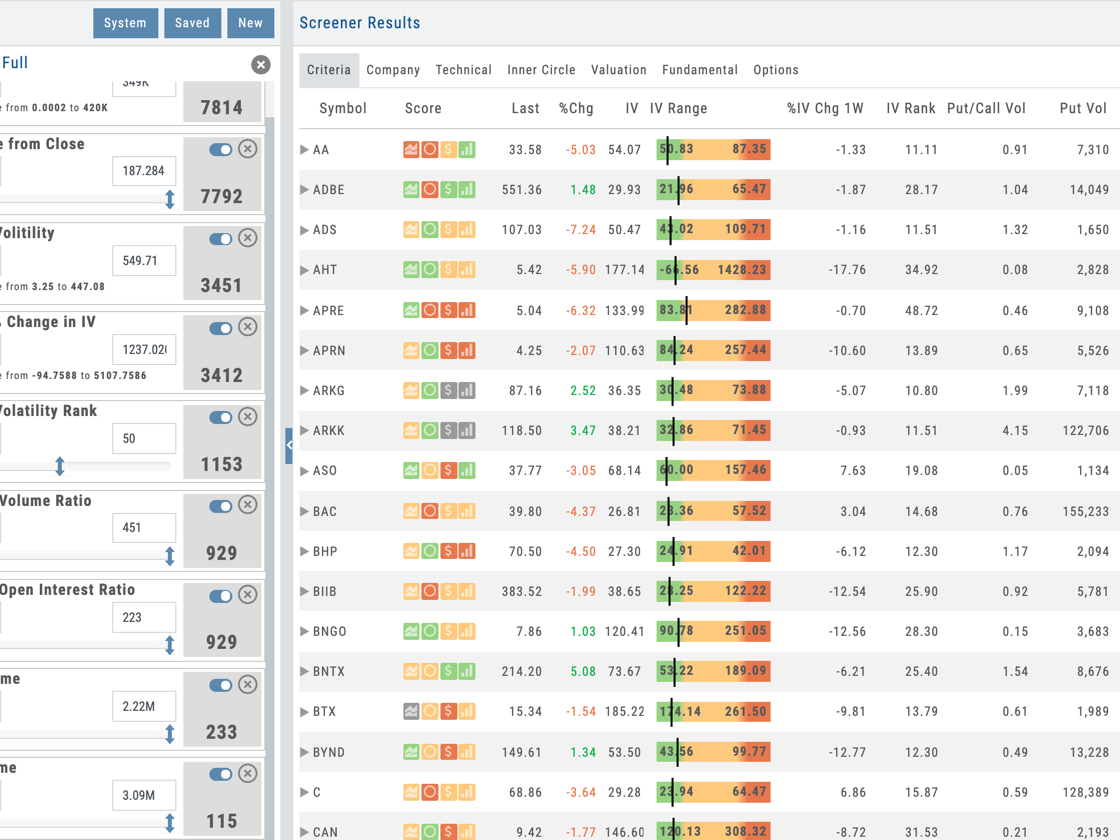Image resolution: width=1120 pixels, height=840 pixels.
Task: Remove the filter showing 233 results
Action: coord(248,684)
